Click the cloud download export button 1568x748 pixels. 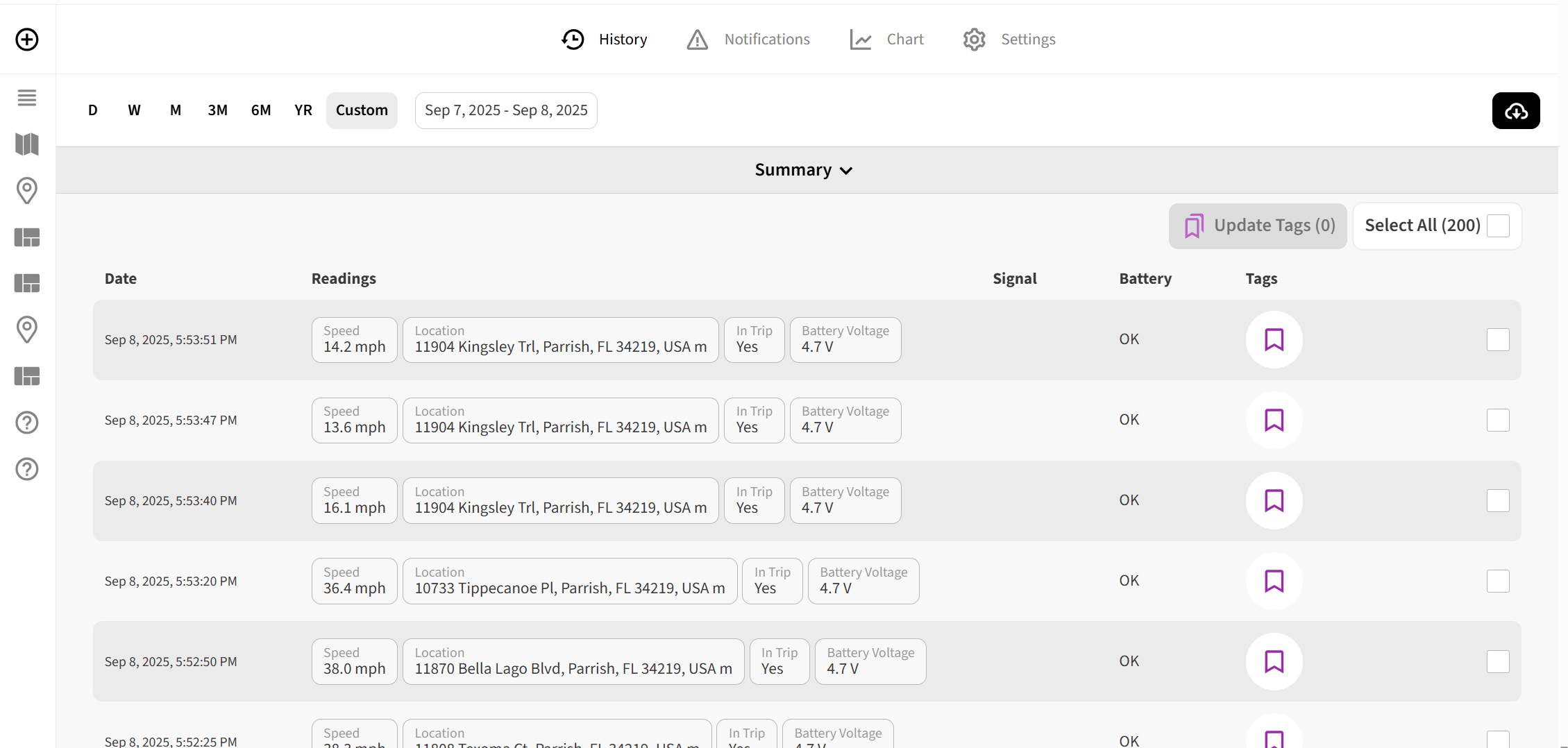(1515, 111)
